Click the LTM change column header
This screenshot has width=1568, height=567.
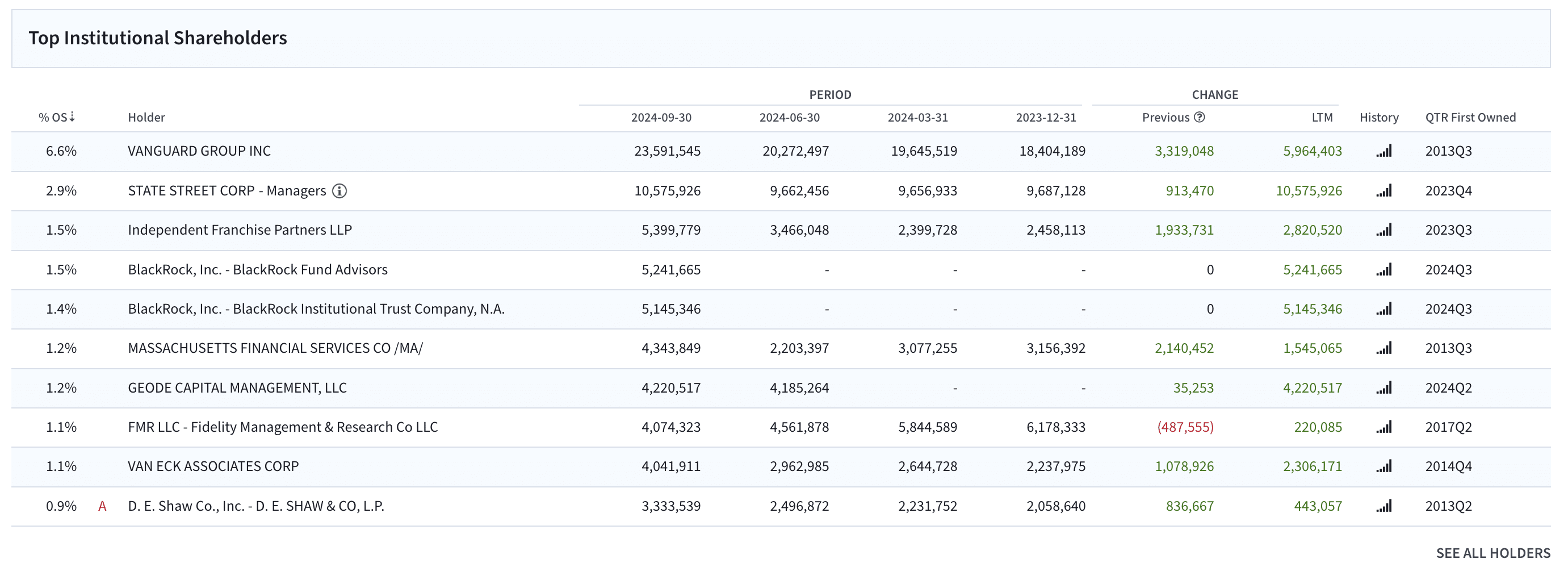[1322, 117]
